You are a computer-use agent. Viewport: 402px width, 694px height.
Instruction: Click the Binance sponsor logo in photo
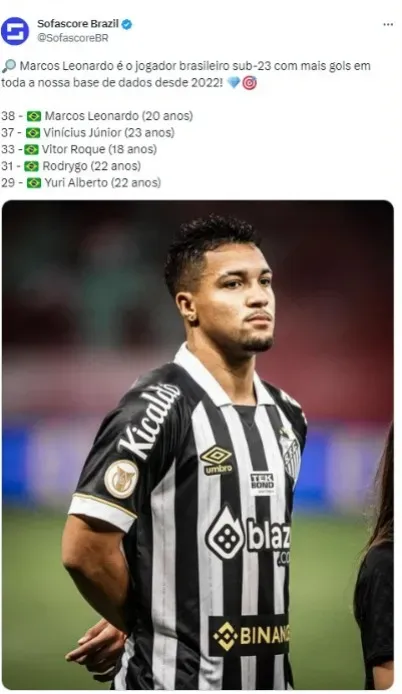tap(249, 636)
